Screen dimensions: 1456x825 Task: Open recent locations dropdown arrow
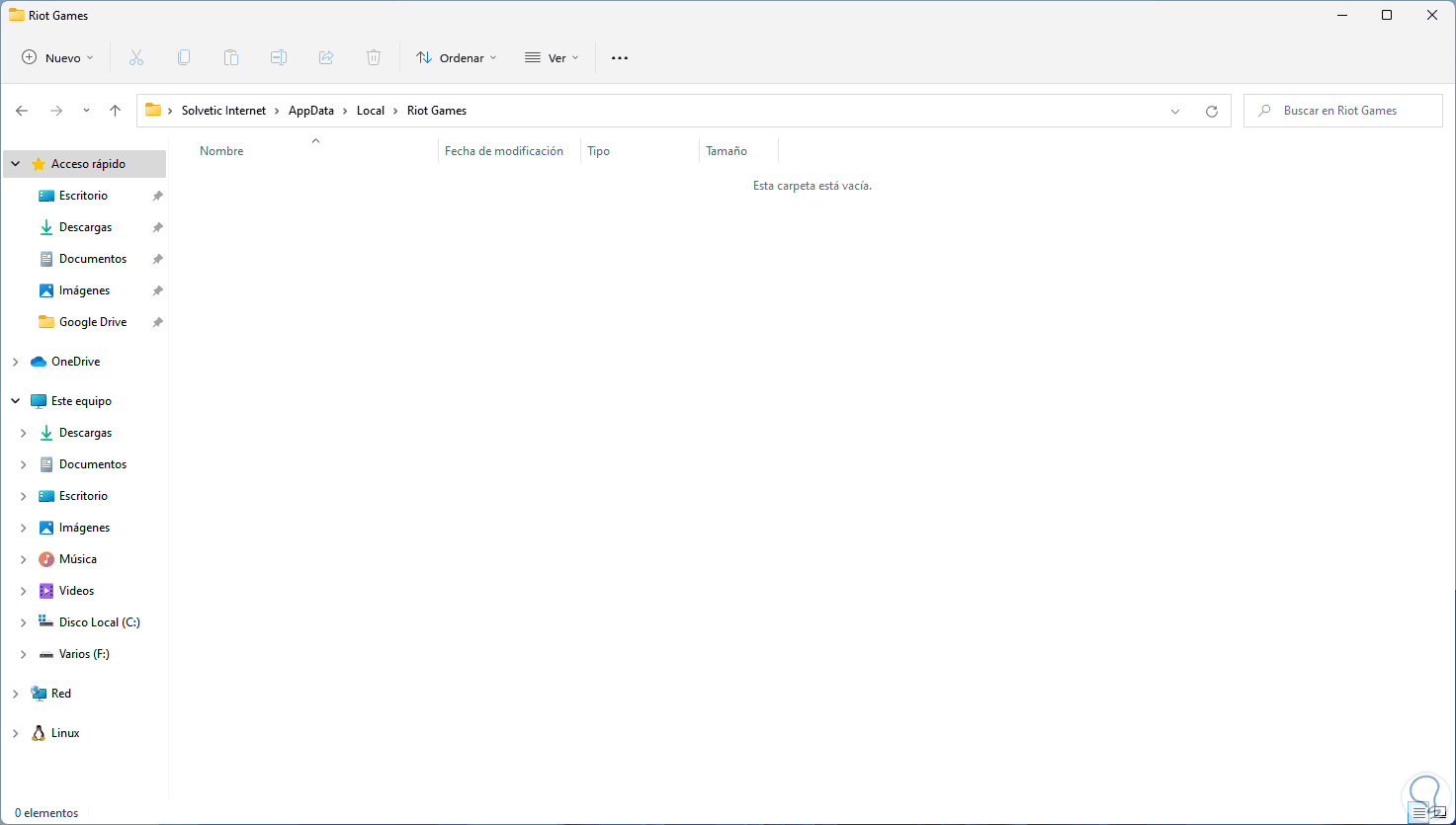tap(86, 111)
